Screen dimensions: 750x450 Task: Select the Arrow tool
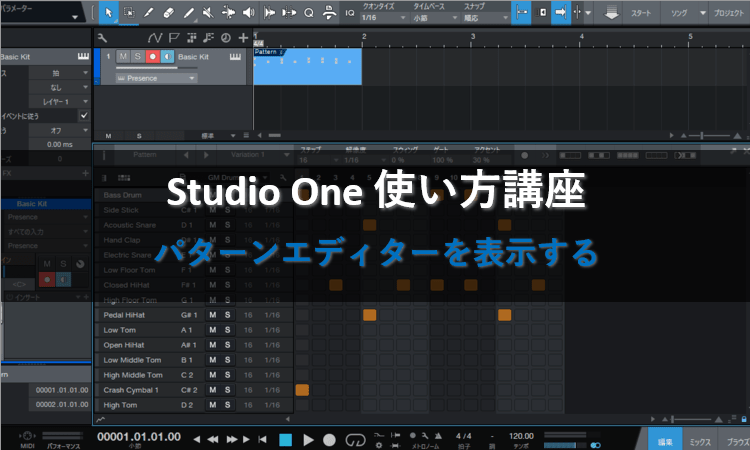pos(109,13)
